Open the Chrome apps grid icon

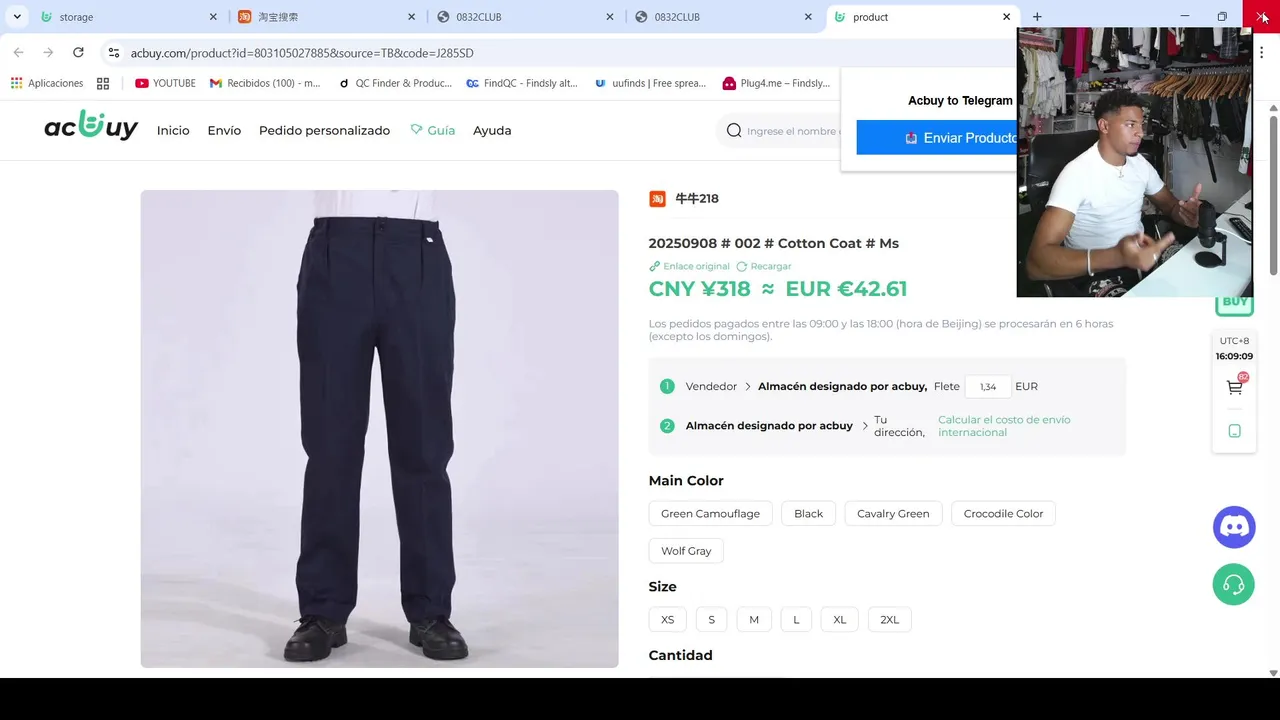[x=103, y=83]
